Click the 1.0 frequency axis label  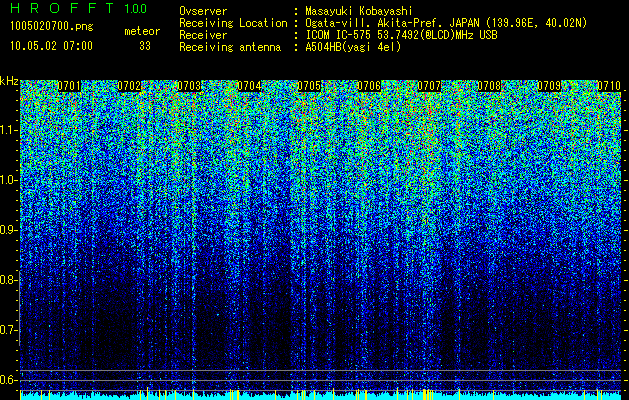click(x=8, y=180)
